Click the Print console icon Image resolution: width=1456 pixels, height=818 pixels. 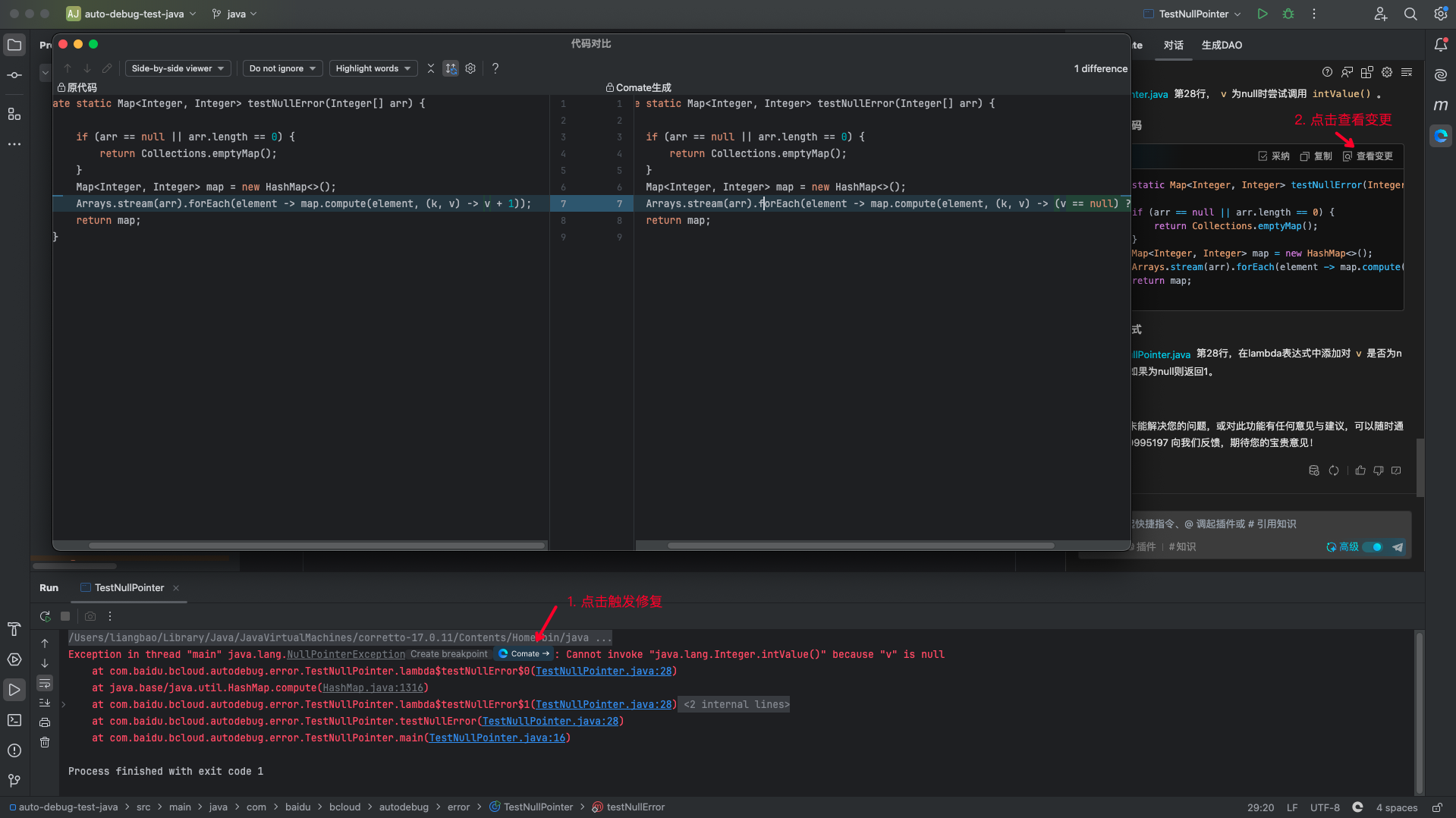pyautogui.click(x=45, y=722)
